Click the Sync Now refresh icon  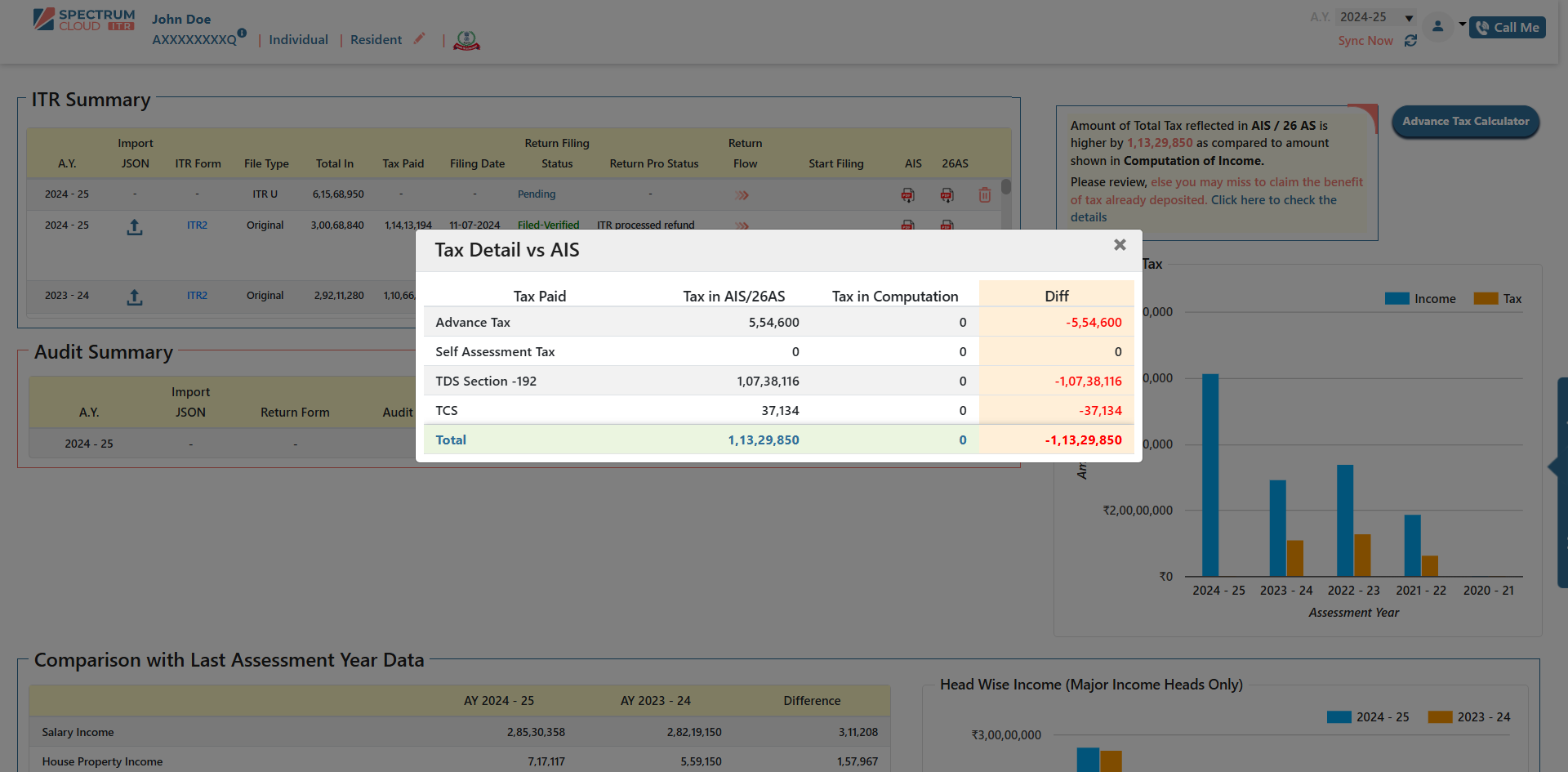(x=1410, y=41)
